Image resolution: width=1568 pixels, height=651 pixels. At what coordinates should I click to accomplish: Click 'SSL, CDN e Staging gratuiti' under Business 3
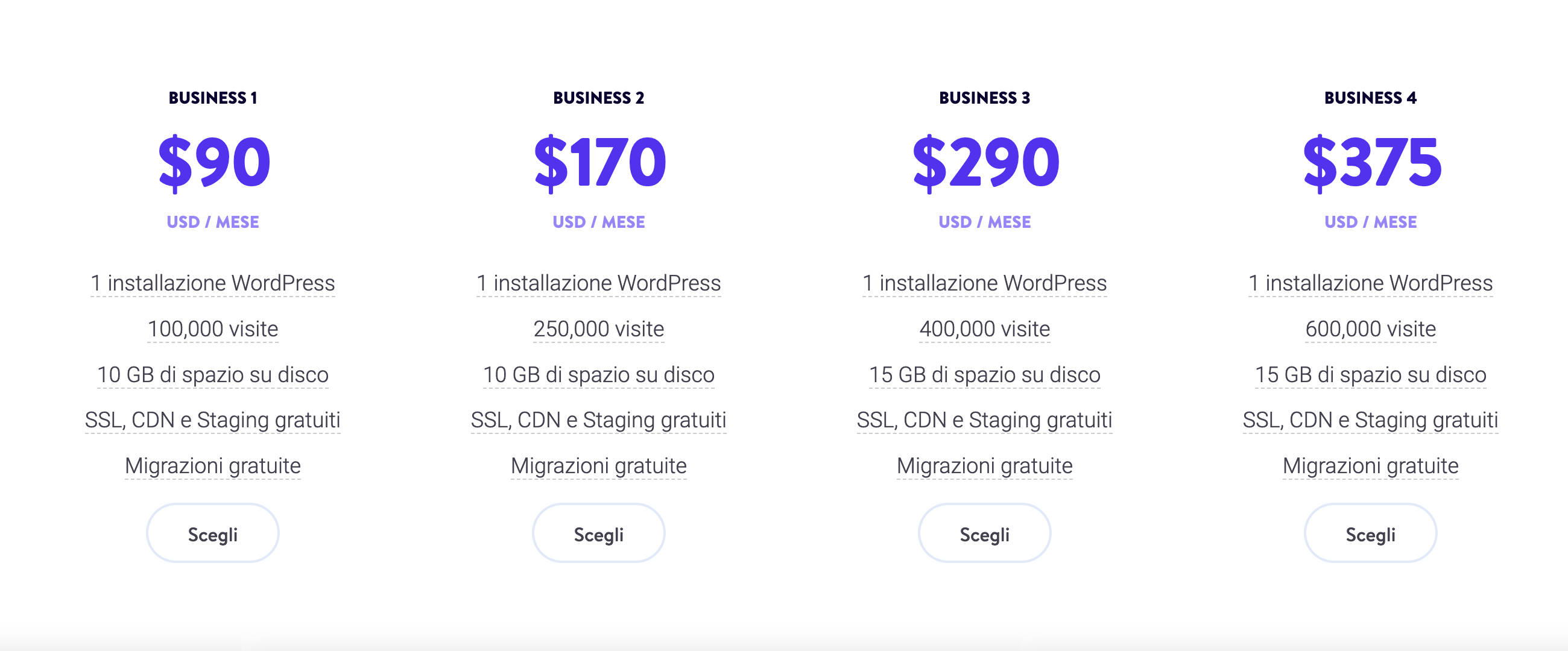tap(984, 420)
